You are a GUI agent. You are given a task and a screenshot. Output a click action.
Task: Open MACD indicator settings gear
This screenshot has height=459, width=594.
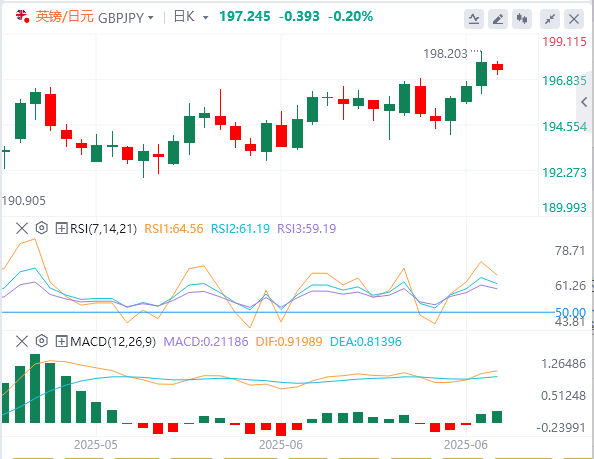(42, 341)
